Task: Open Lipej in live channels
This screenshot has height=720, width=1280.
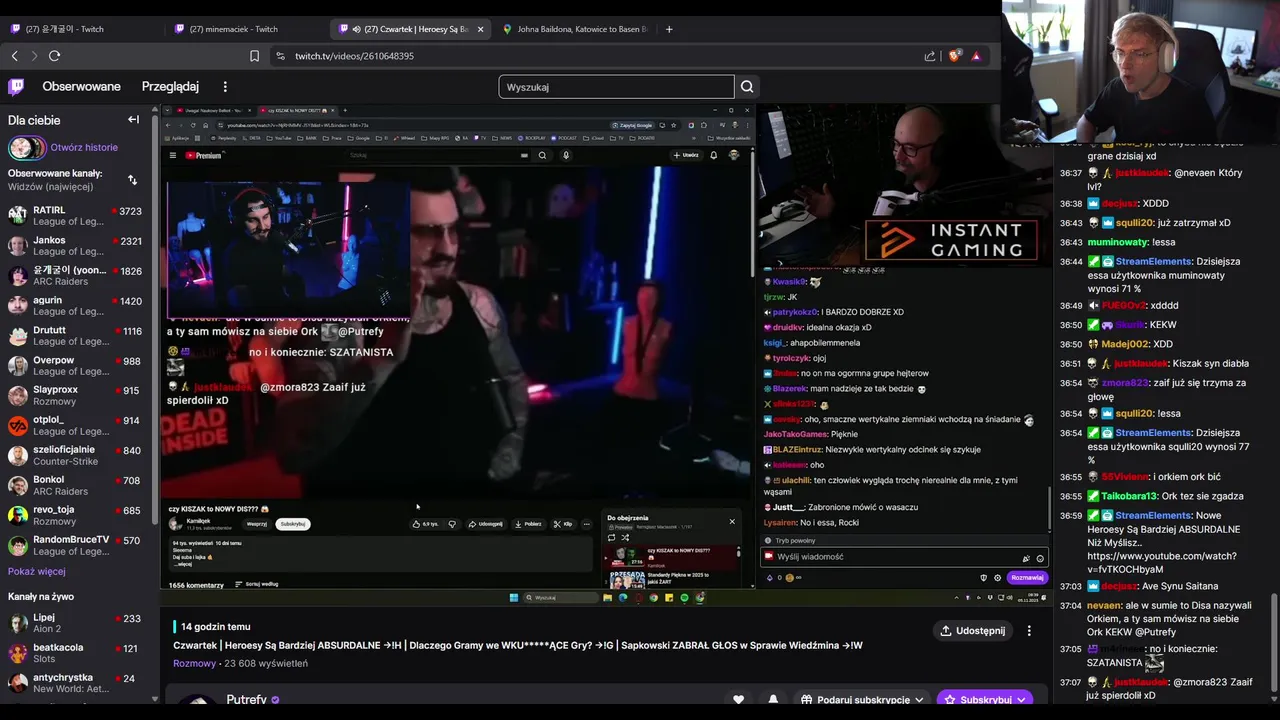Action: pos(75,623)
